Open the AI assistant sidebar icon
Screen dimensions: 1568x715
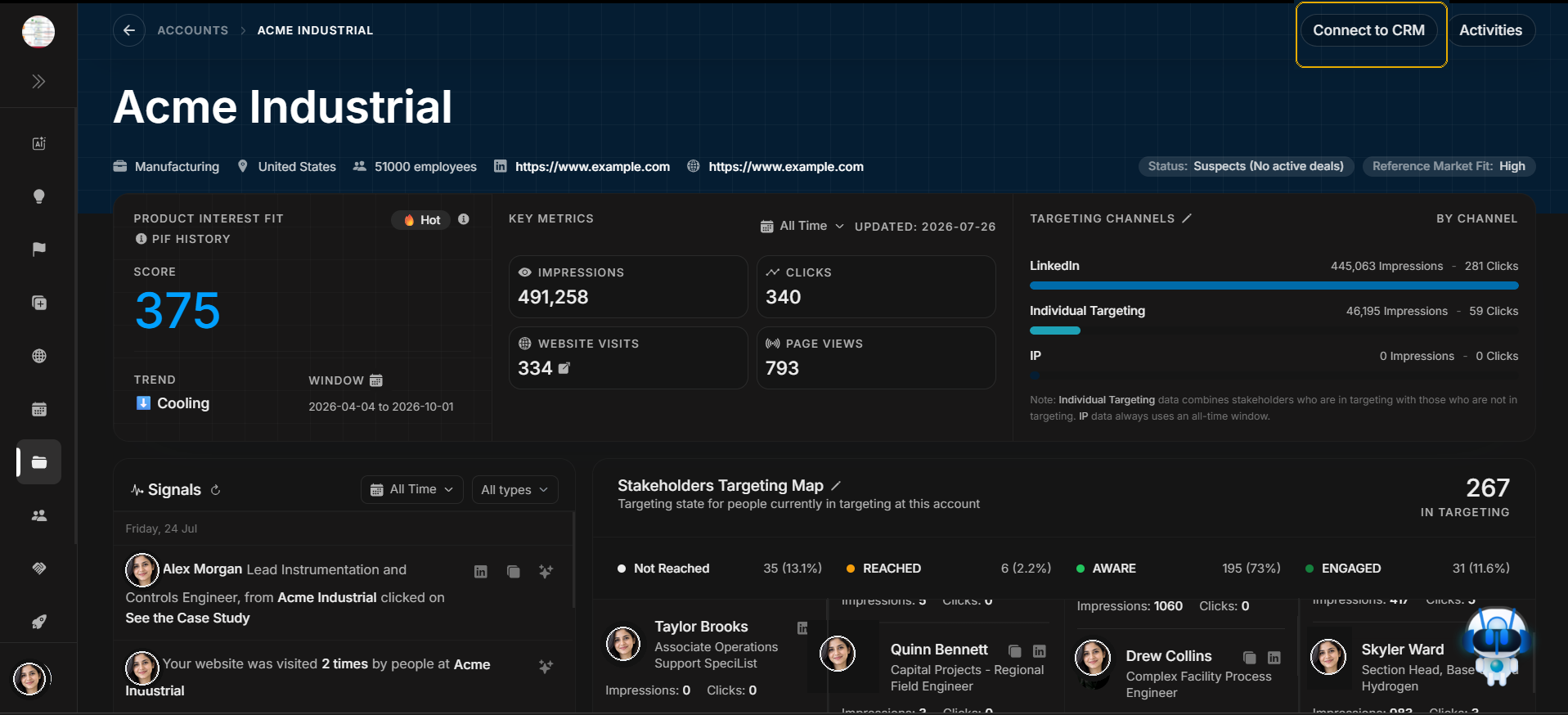(38, 143)
